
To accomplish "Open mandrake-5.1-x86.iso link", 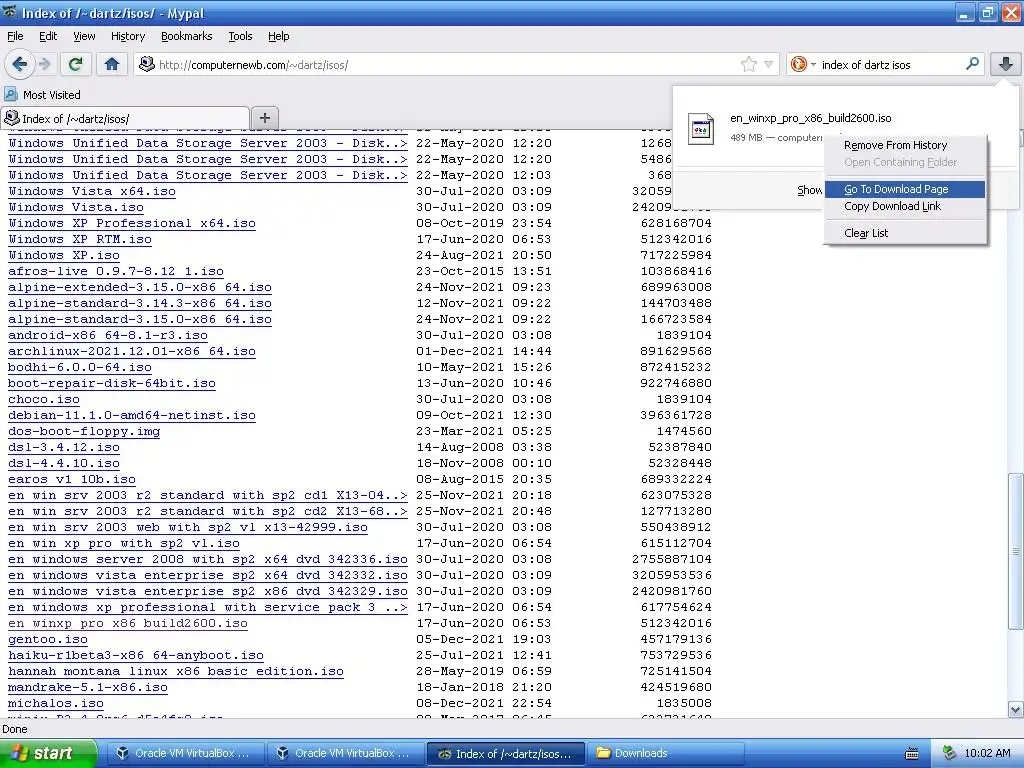I will [x=88, y=687].
